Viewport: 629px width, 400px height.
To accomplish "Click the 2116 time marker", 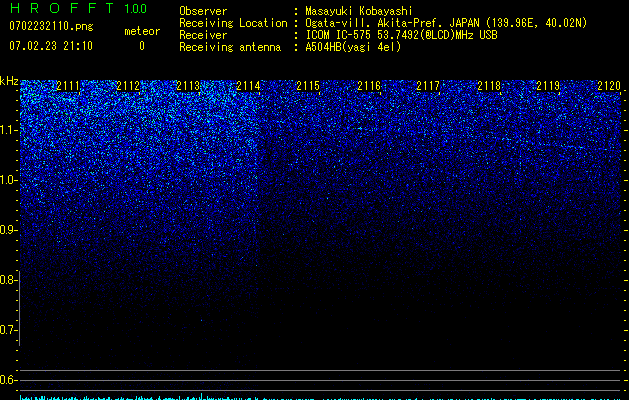I will click(369, 86).
